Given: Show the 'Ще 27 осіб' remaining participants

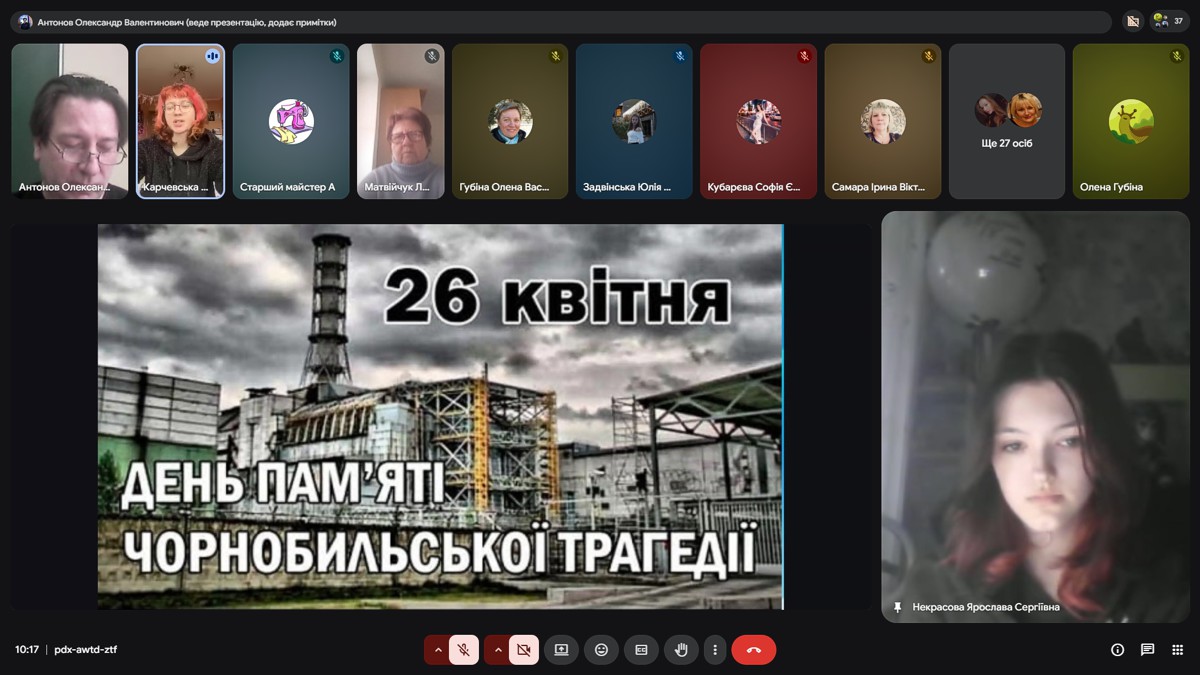Looking at the screenshot, I should 1007,121.
